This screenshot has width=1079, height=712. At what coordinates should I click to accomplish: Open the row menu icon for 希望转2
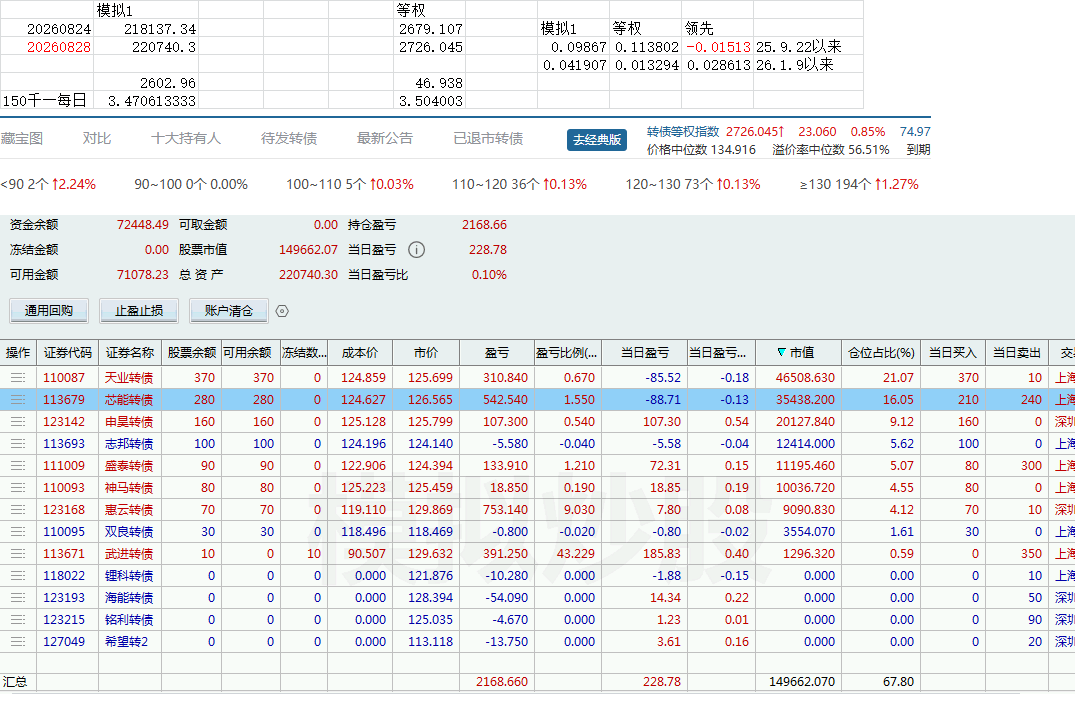point(18,642)
